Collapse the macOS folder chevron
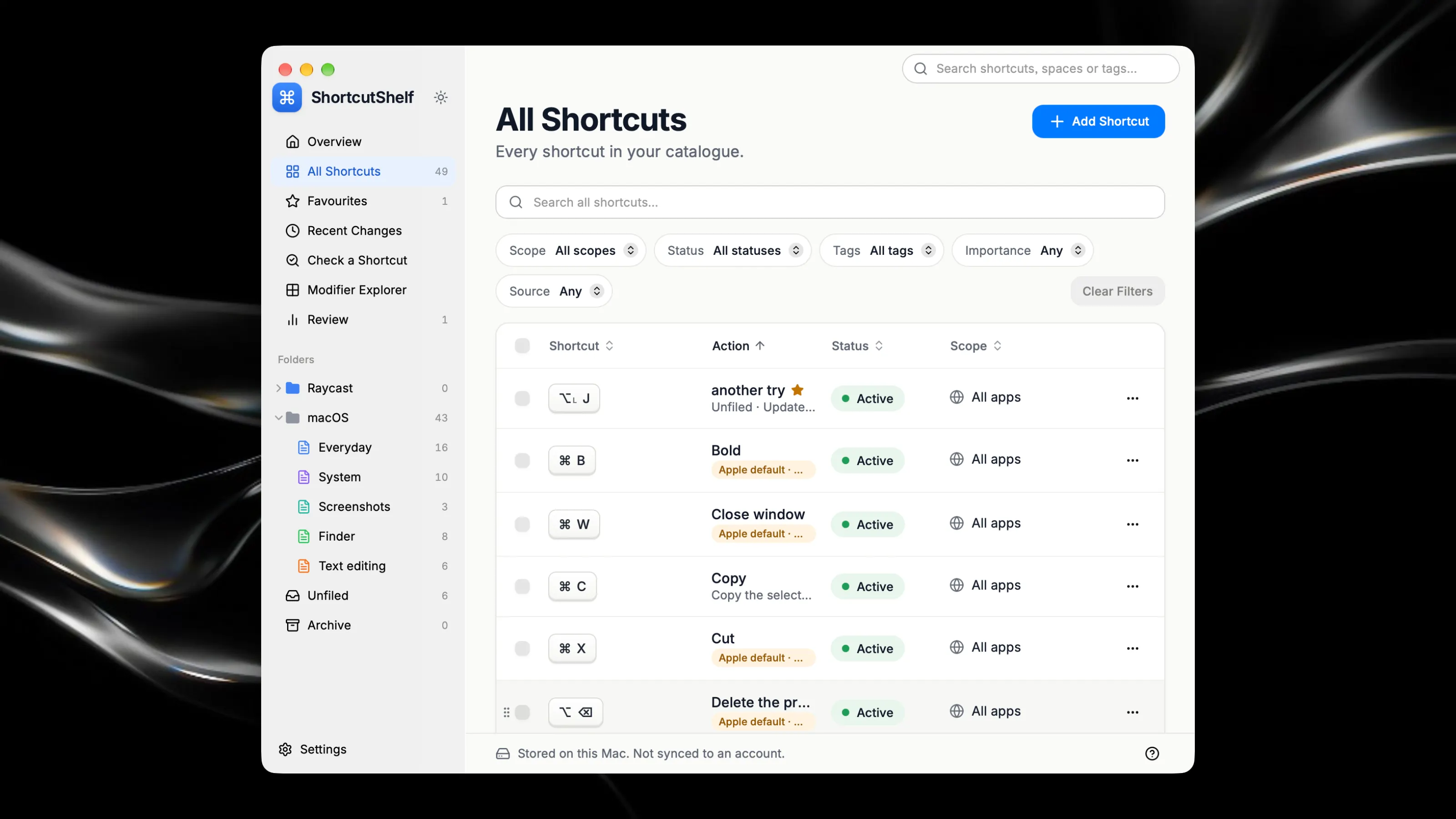Viewport: 1456px width, 819px height. 278,418
